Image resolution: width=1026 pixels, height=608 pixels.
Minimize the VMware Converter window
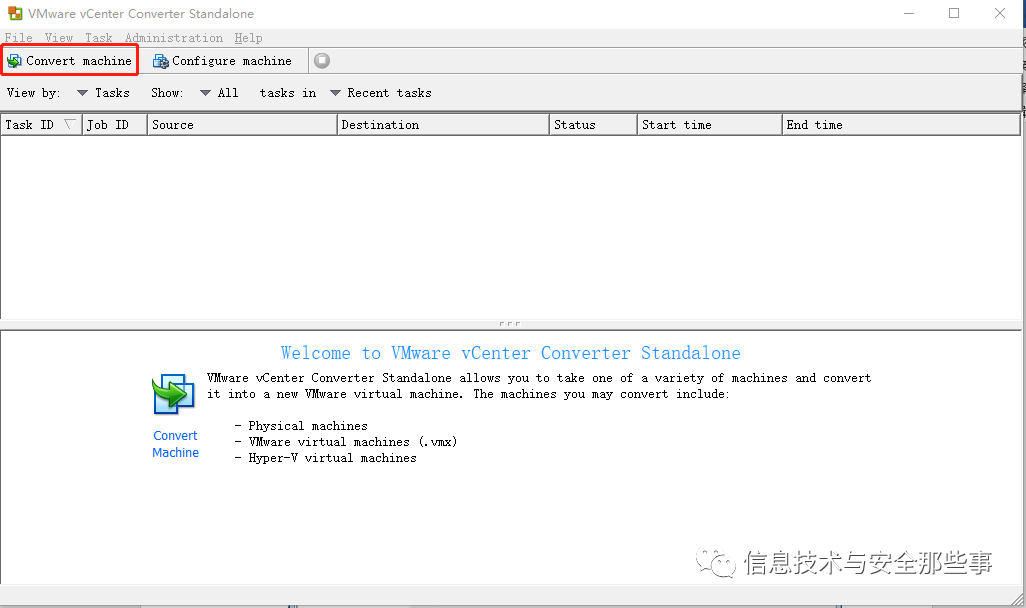coord(909,13)
